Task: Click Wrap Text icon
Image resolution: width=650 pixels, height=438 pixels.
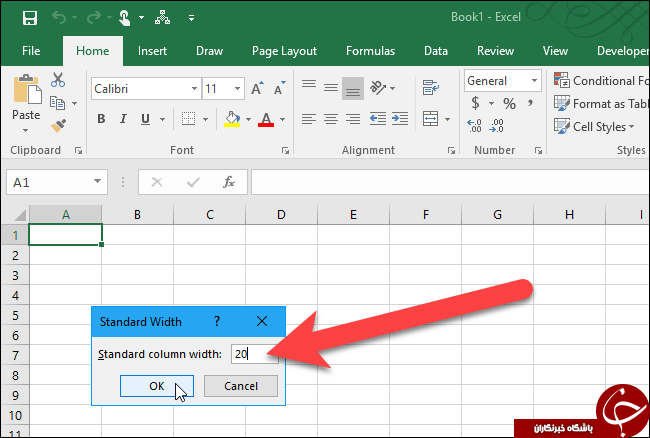Action: pyautogui.click(x=431, y=87)
